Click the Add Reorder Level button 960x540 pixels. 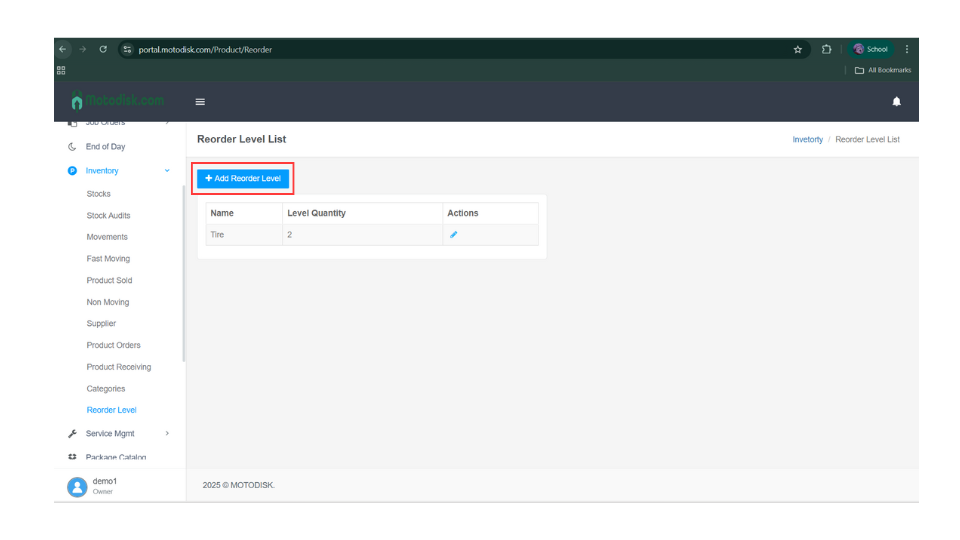pos(243,178)
